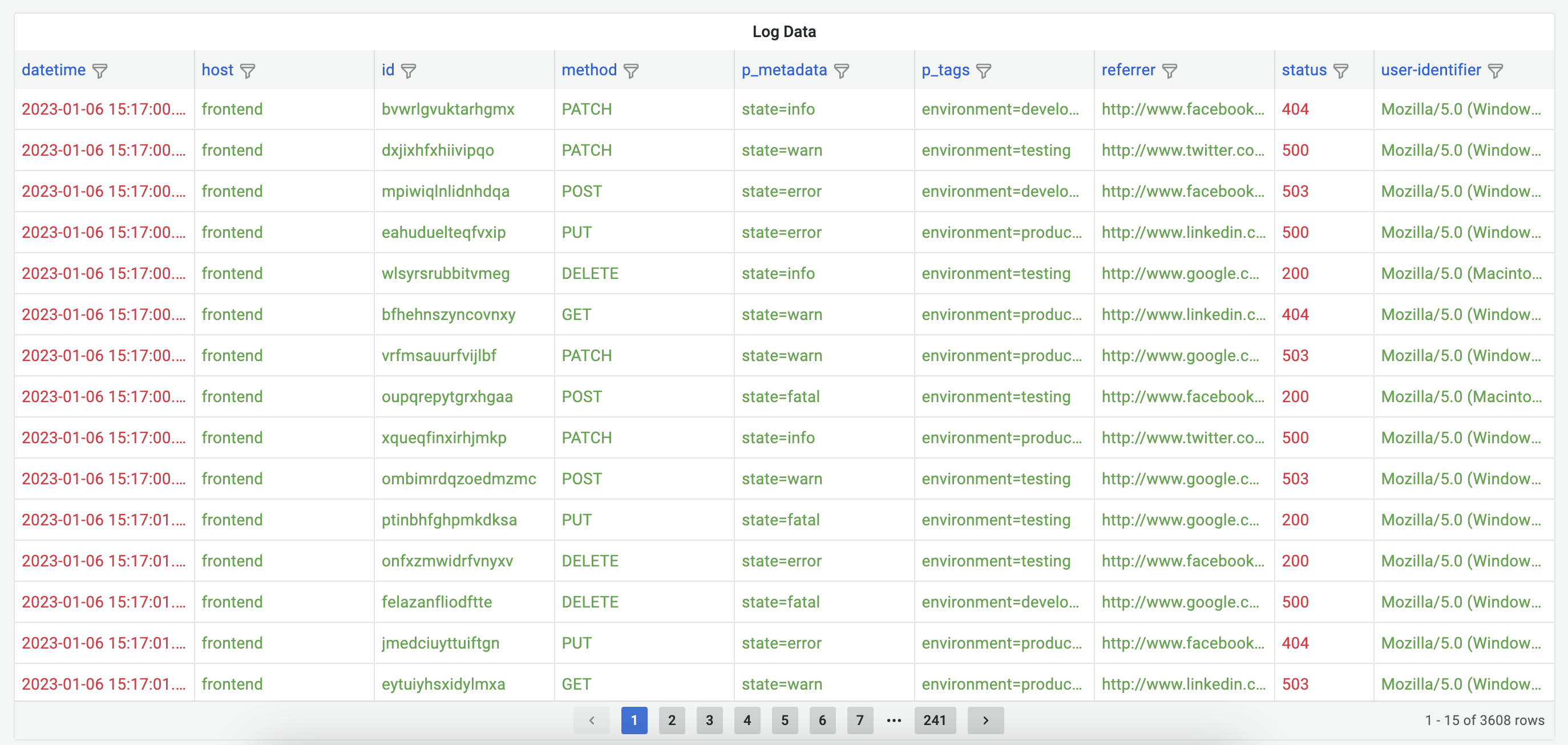Jump to page 7

point(860,720)
